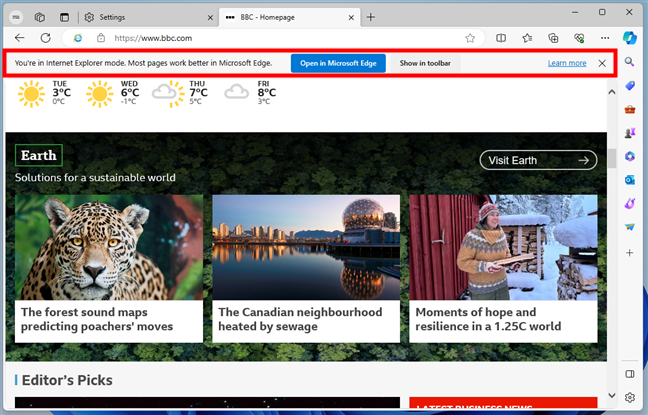The height and width of the screenshot is (415, 648).
Task: Dismiss the Internet Explorer mode bar
Action: [602, 63]
